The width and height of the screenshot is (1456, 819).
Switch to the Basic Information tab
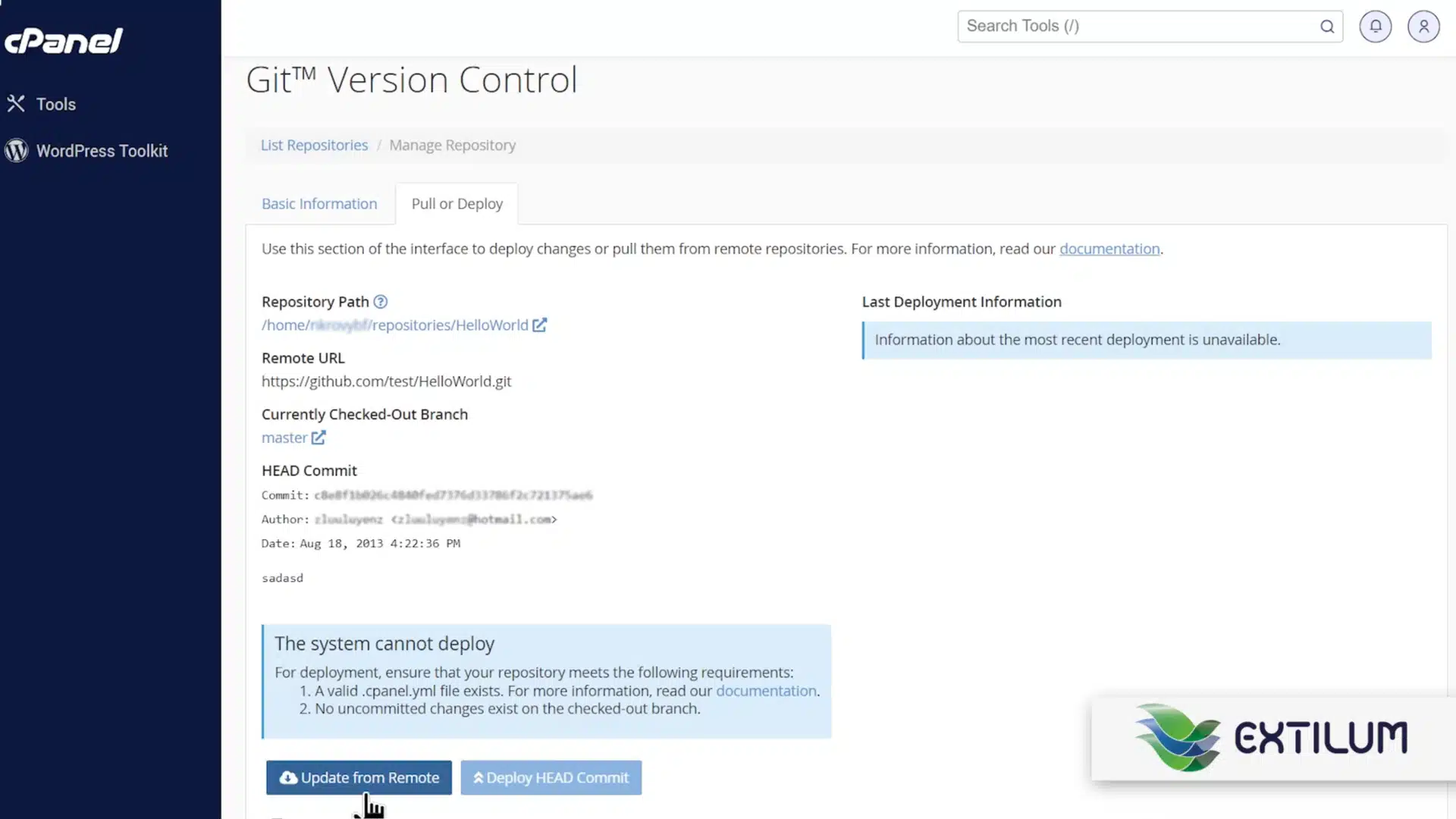tap(319, 204)
